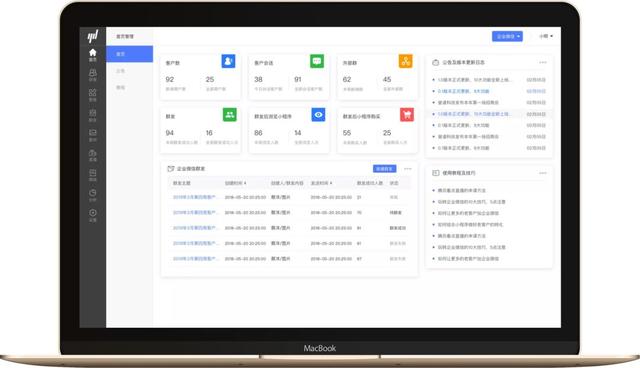The height and width of the screenshot is (368, 640).
Task: Open ellipsis menu of the tutorials panel
Action: pyautogui.click(x=542, y=173)
